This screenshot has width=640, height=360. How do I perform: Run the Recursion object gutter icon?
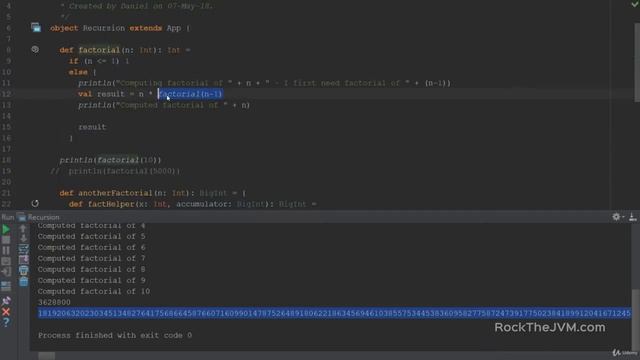click(36, 28)
